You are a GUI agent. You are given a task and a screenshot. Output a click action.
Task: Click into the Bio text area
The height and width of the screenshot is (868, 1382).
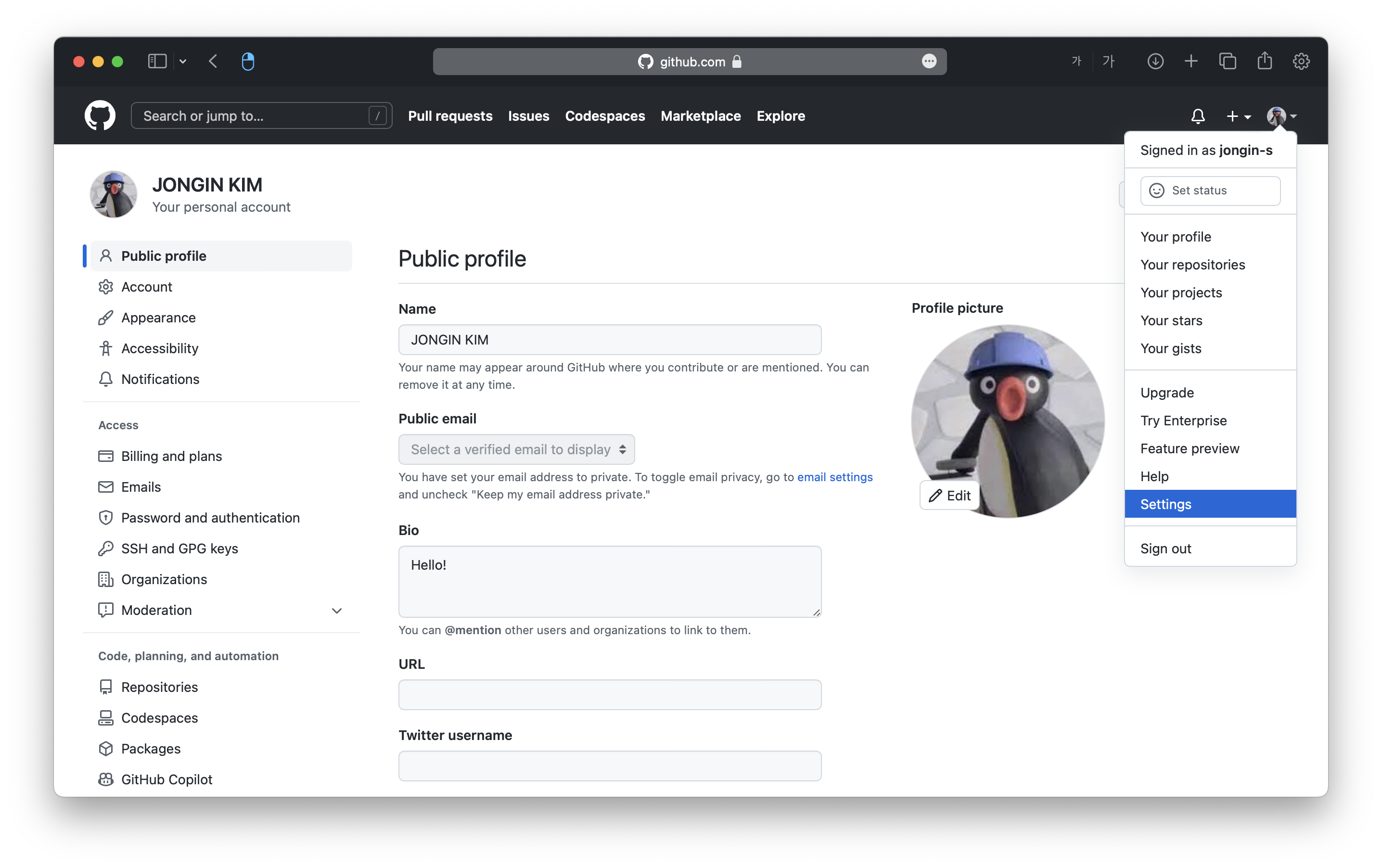609,581
